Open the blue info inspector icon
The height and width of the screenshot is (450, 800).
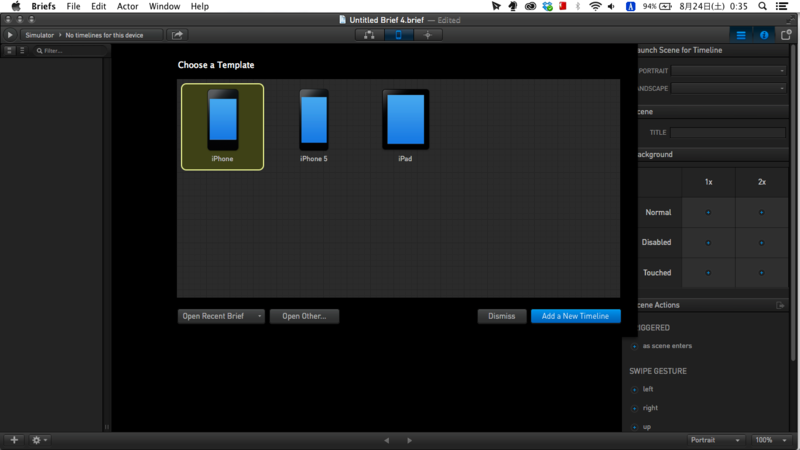[x=764, y=35]
